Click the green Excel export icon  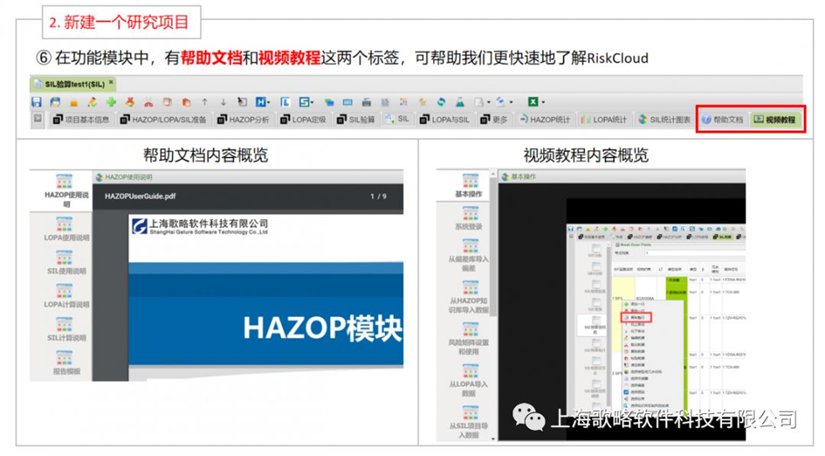pyautogui.click(x=533, y=102)
